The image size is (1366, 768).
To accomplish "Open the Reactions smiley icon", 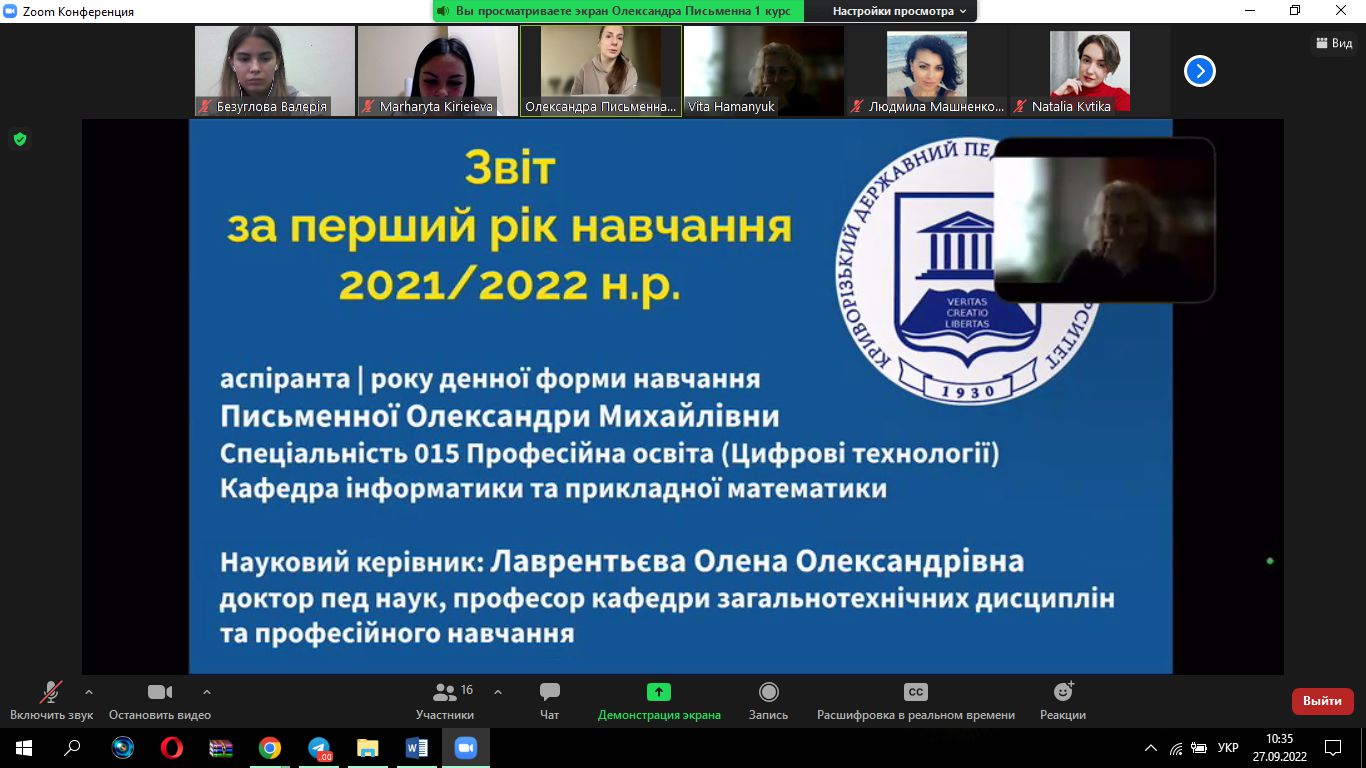I will click(x=1063, y=692).
